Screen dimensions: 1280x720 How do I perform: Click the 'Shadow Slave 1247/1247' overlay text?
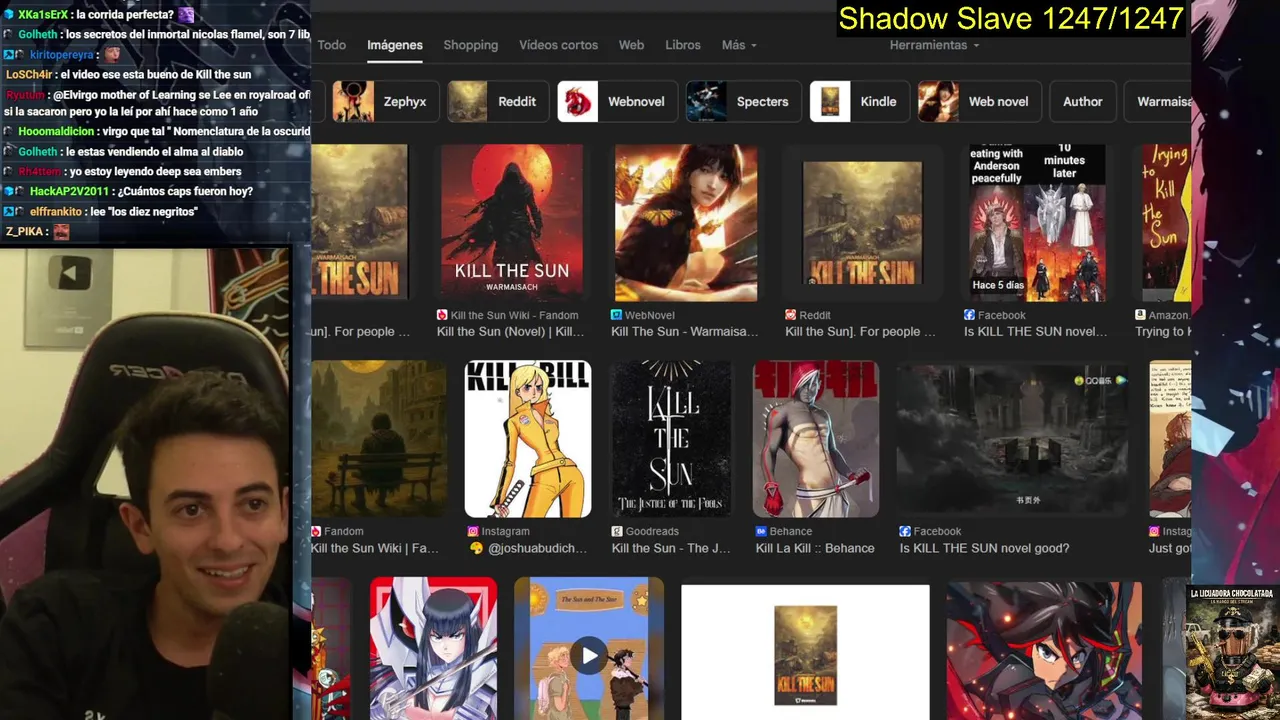pyautogui.click(x=1011, y=18)
